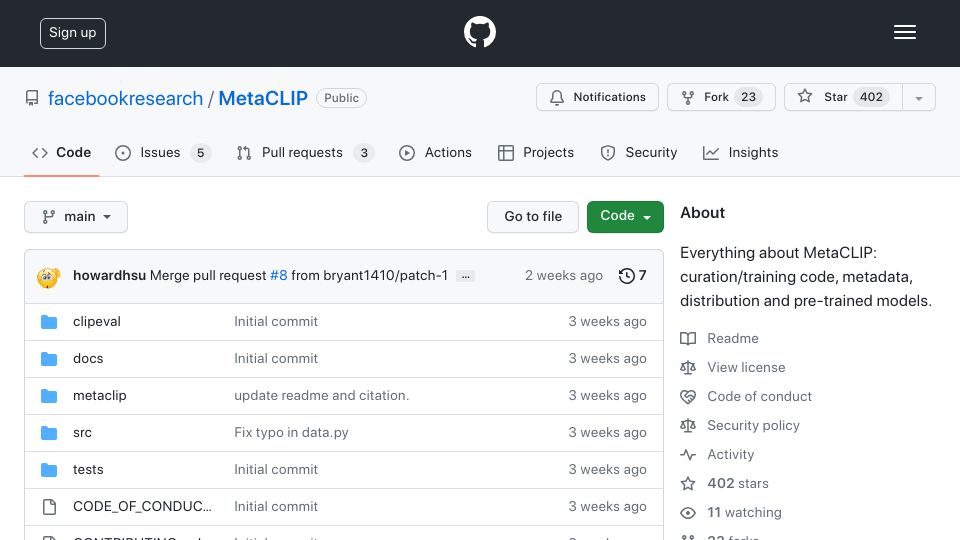
Task: Open 'update readme and citation.' commit
Action: pyautogui.click(x=321, y=396)
